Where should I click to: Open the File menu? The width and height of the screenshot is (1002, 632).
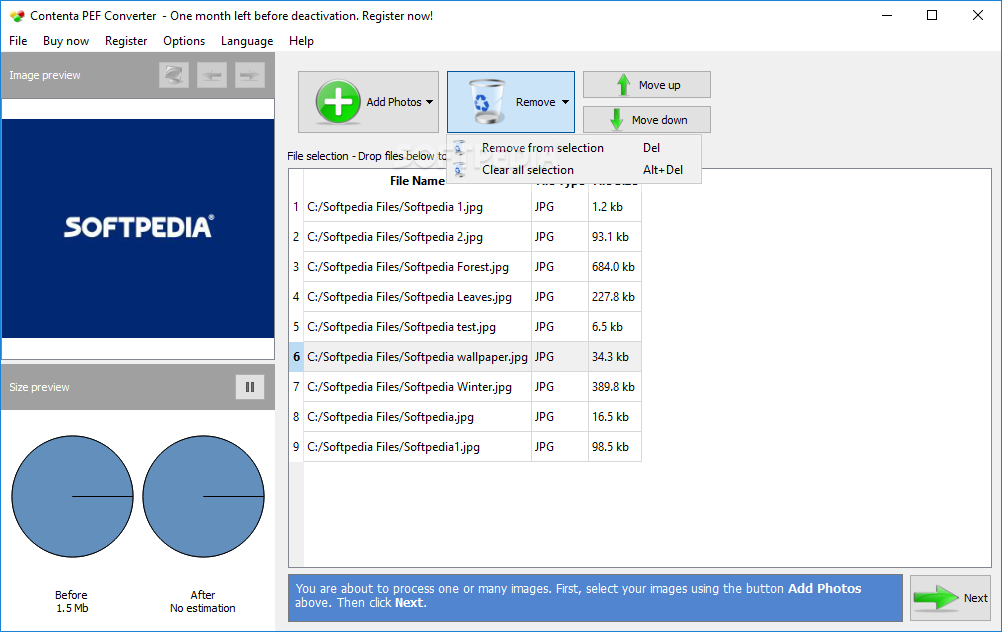tap(18, 41)
